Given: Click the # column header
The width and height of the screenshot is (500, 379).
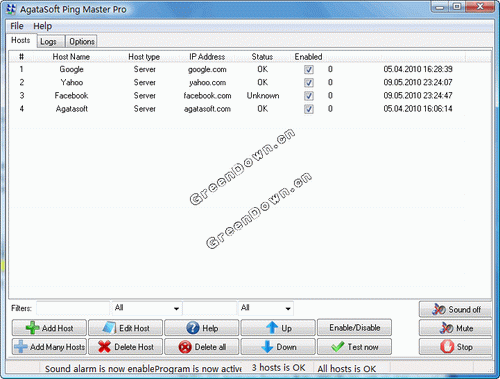Looking at the screenshot, I should [x=21, y=57].
